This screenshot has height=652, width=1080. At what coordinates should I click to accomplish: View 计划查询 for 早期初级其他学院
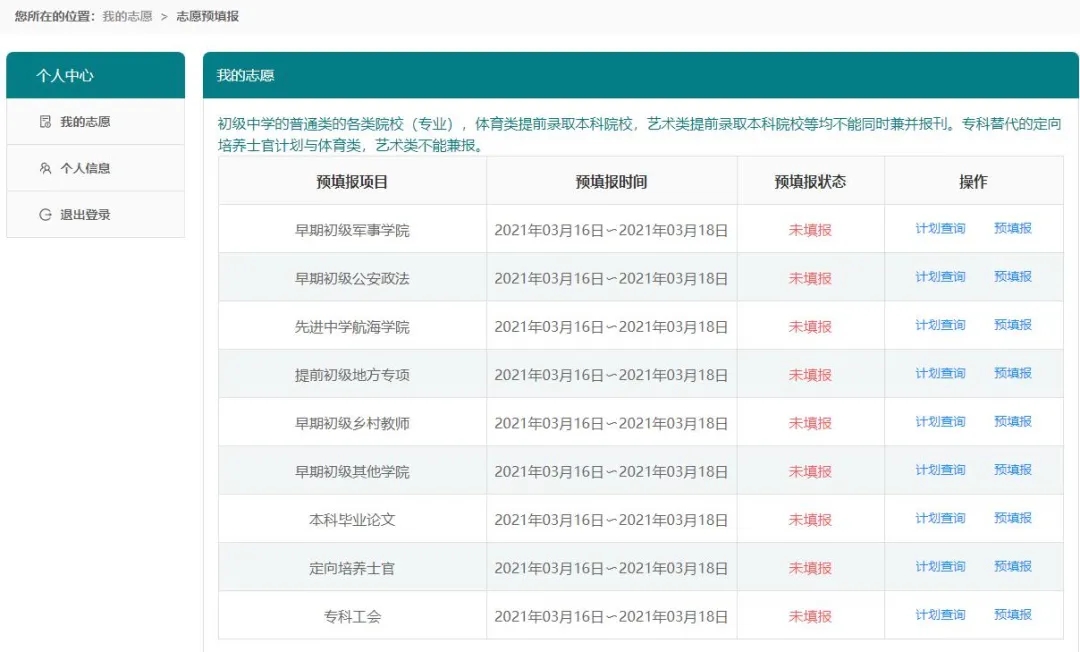(x=940, y=470)
